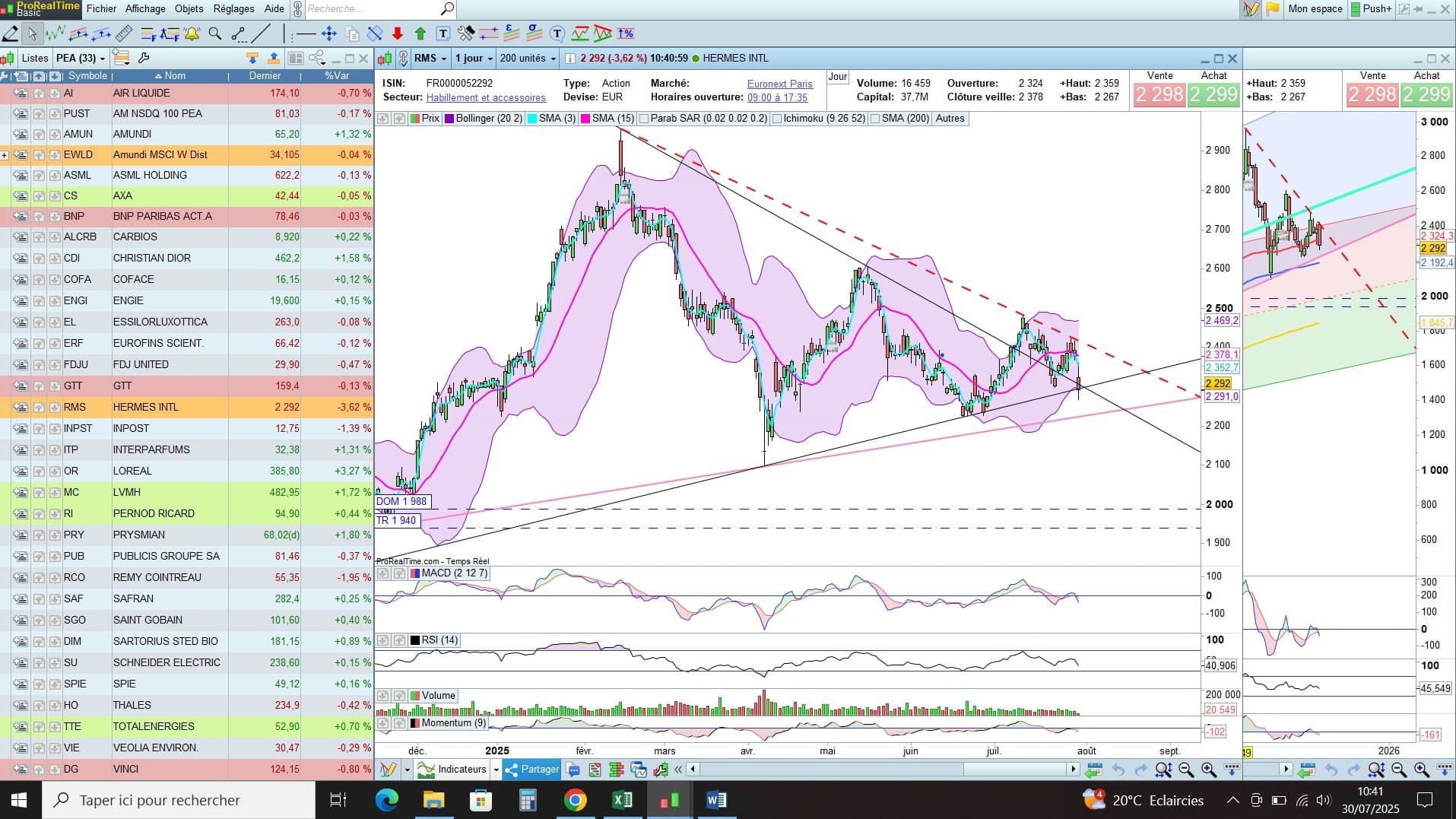Enable the Ichimoku (9 26 52) checkbox

777,119
